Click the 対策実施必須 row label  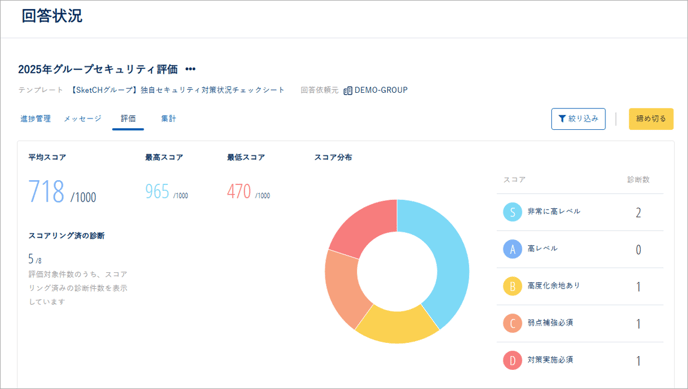click(x=550, y=360)
